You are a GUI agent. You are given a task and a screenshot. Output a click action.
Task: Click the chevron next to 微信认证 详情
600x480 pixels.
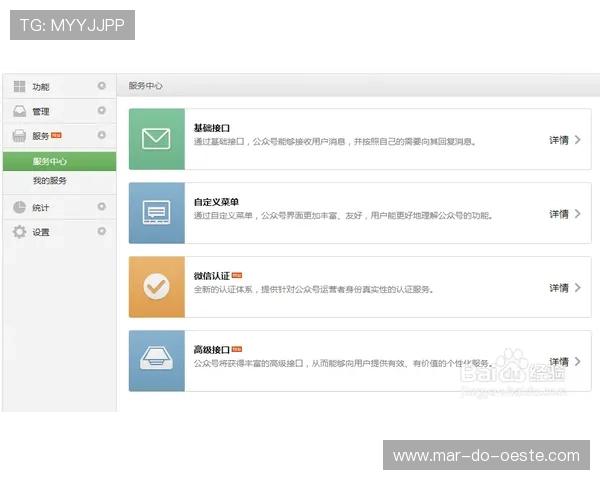coord(577,287)
